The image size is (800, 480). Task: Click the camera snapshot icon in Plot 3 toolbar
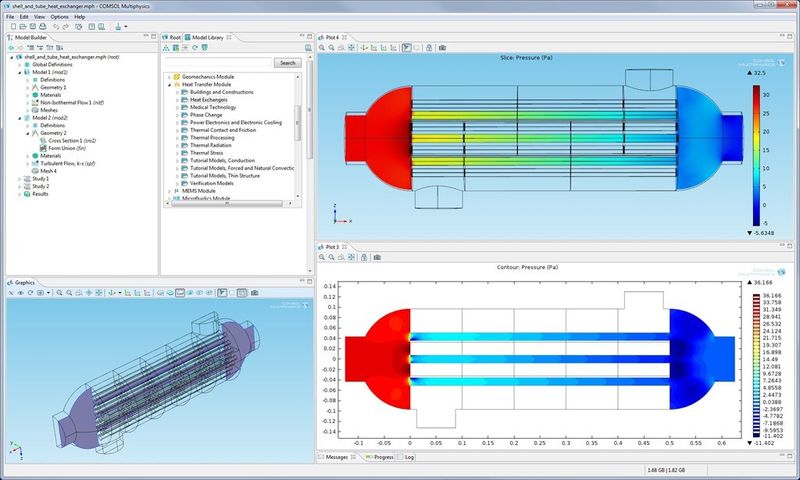[x=377, y=257]
